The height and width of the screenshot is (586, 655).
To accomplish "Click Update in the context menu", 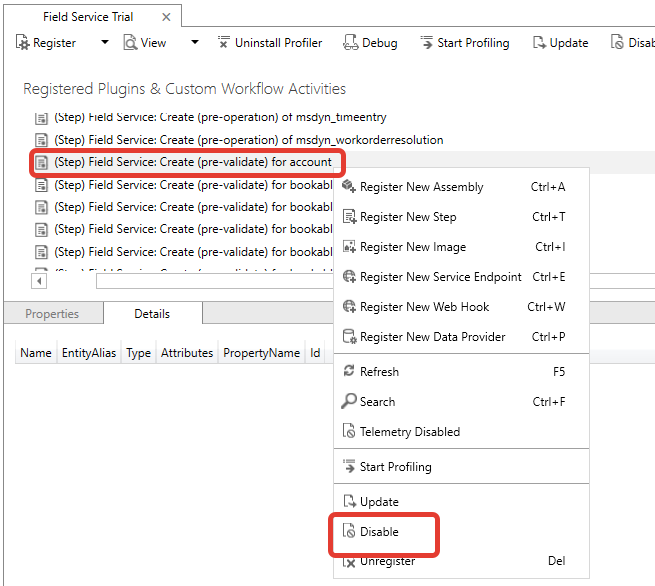I will (x=461, y=502).
